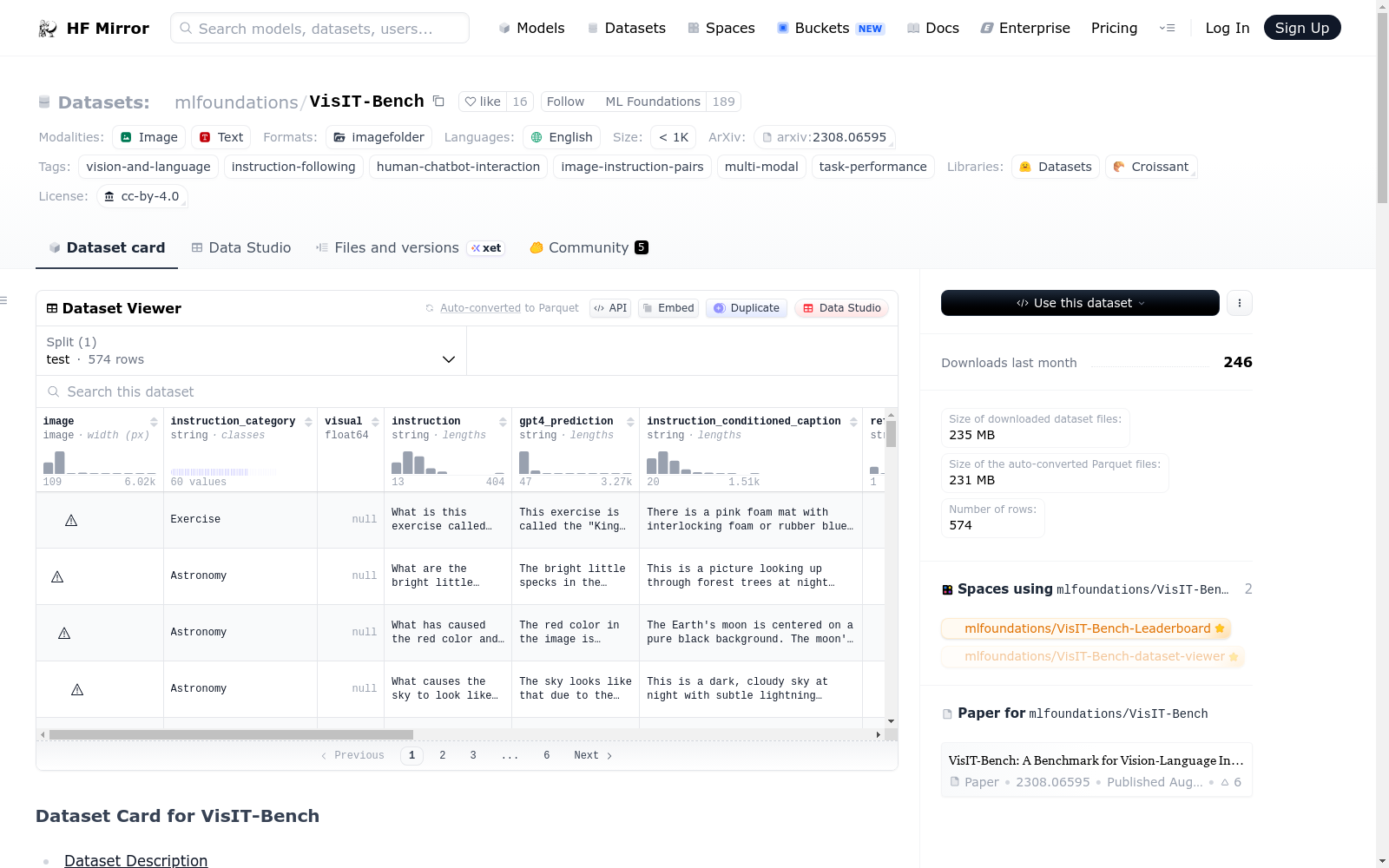Go to page 6 of the table

coord(547,755)
